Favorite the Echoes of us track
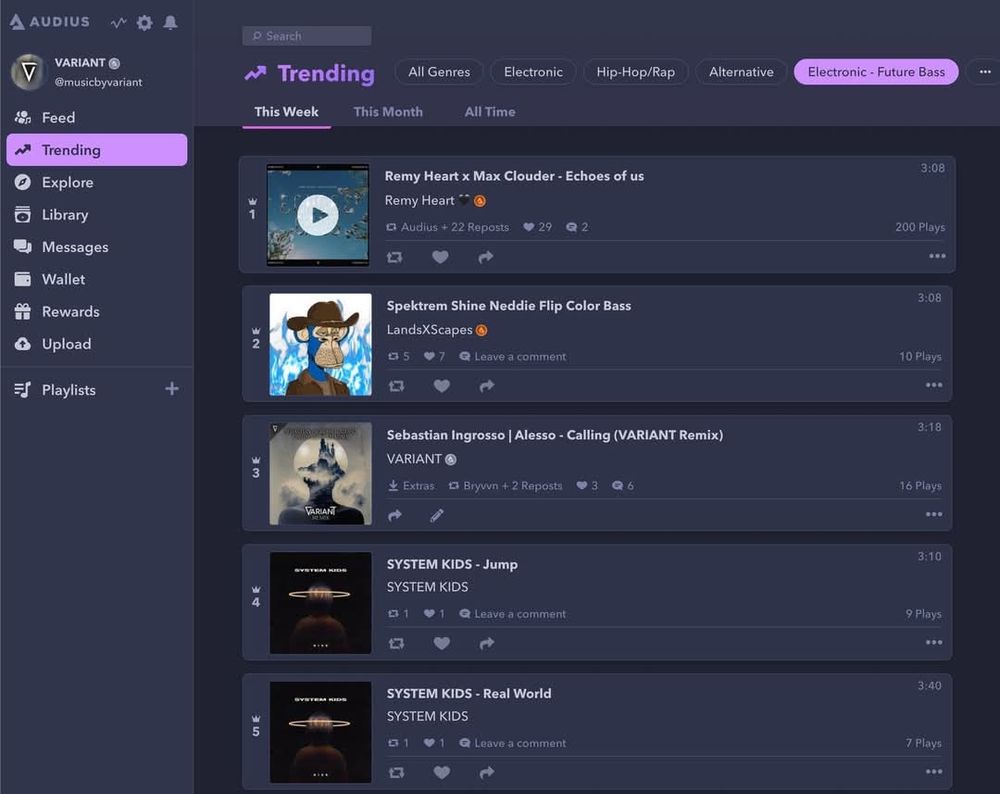 (440, 257)
